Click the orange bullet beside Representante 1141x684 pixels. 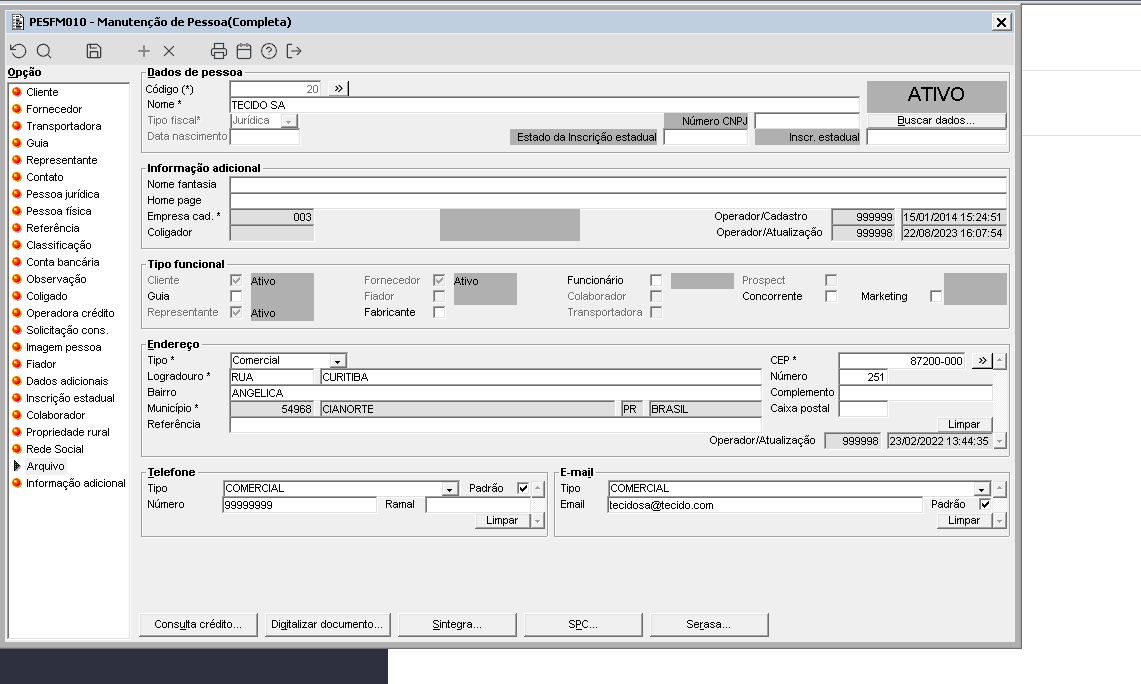click(17, 159)
